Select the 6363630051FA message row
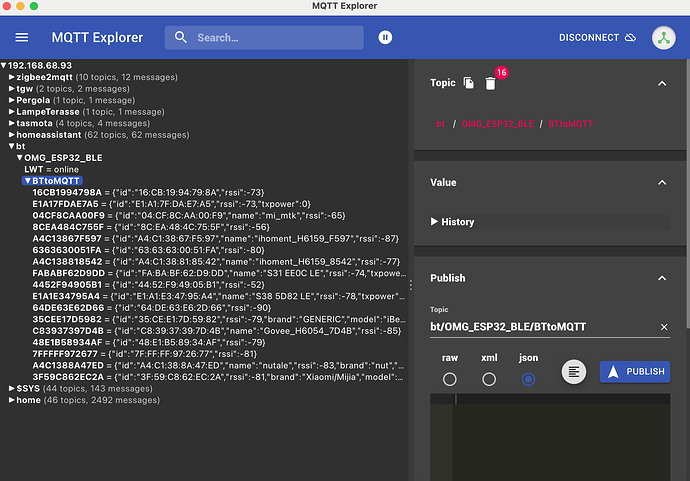Viewport: 690px width, 481px height. (148, 250)
